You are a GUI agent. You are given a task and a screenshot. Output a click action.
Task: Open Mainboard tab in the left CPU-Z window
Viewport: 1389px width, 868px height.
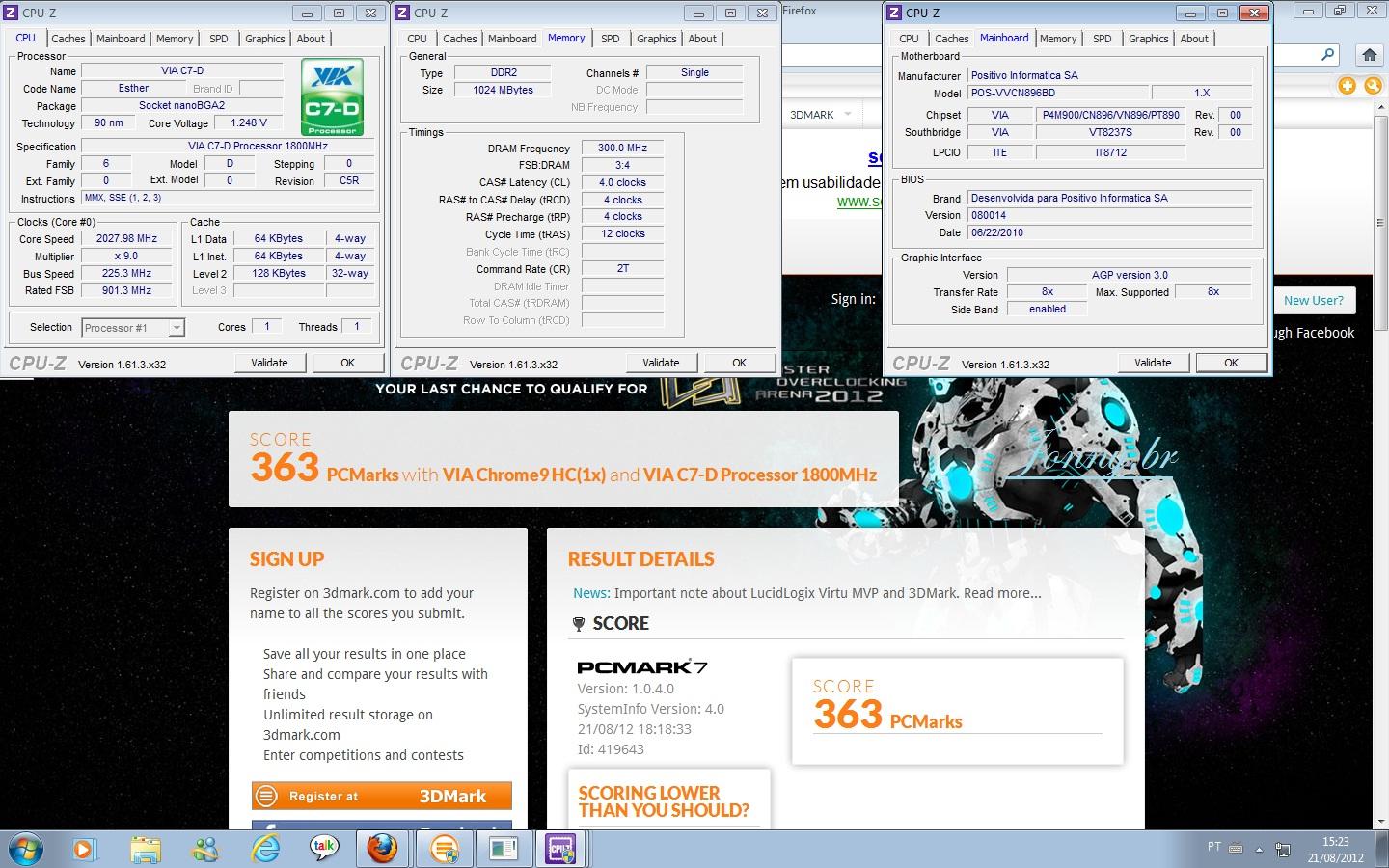[x=121, y=39]
